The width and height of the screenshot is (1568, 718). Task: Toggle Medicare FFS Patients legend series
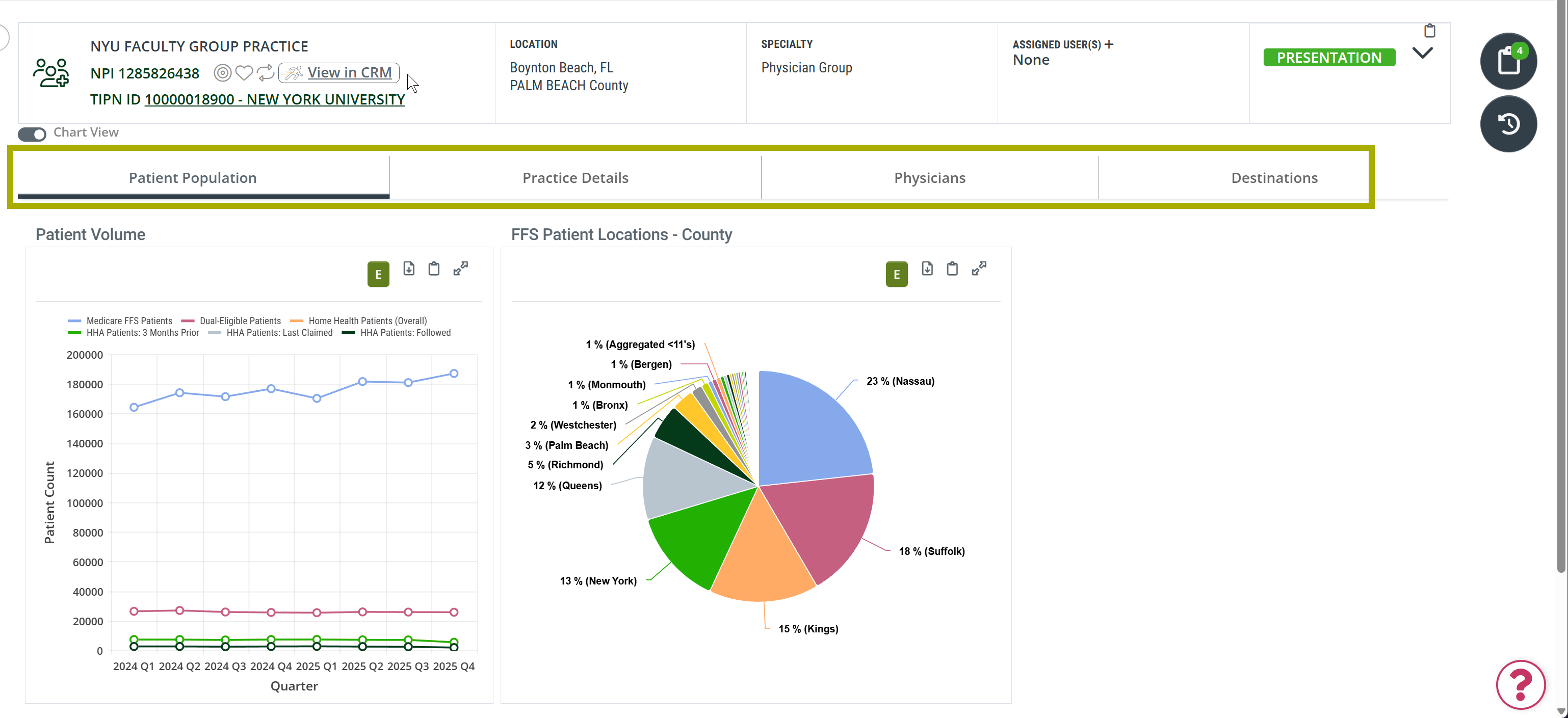tap(120, 321)
